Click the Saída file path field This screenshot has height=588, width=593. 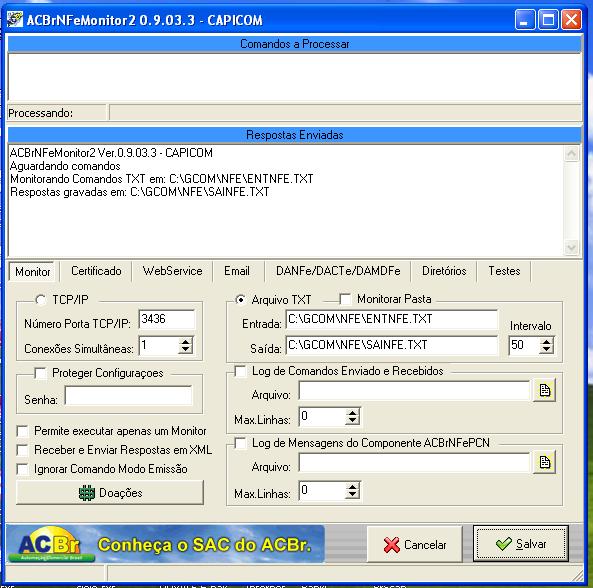pyautogui.click(x=391, y=345)
